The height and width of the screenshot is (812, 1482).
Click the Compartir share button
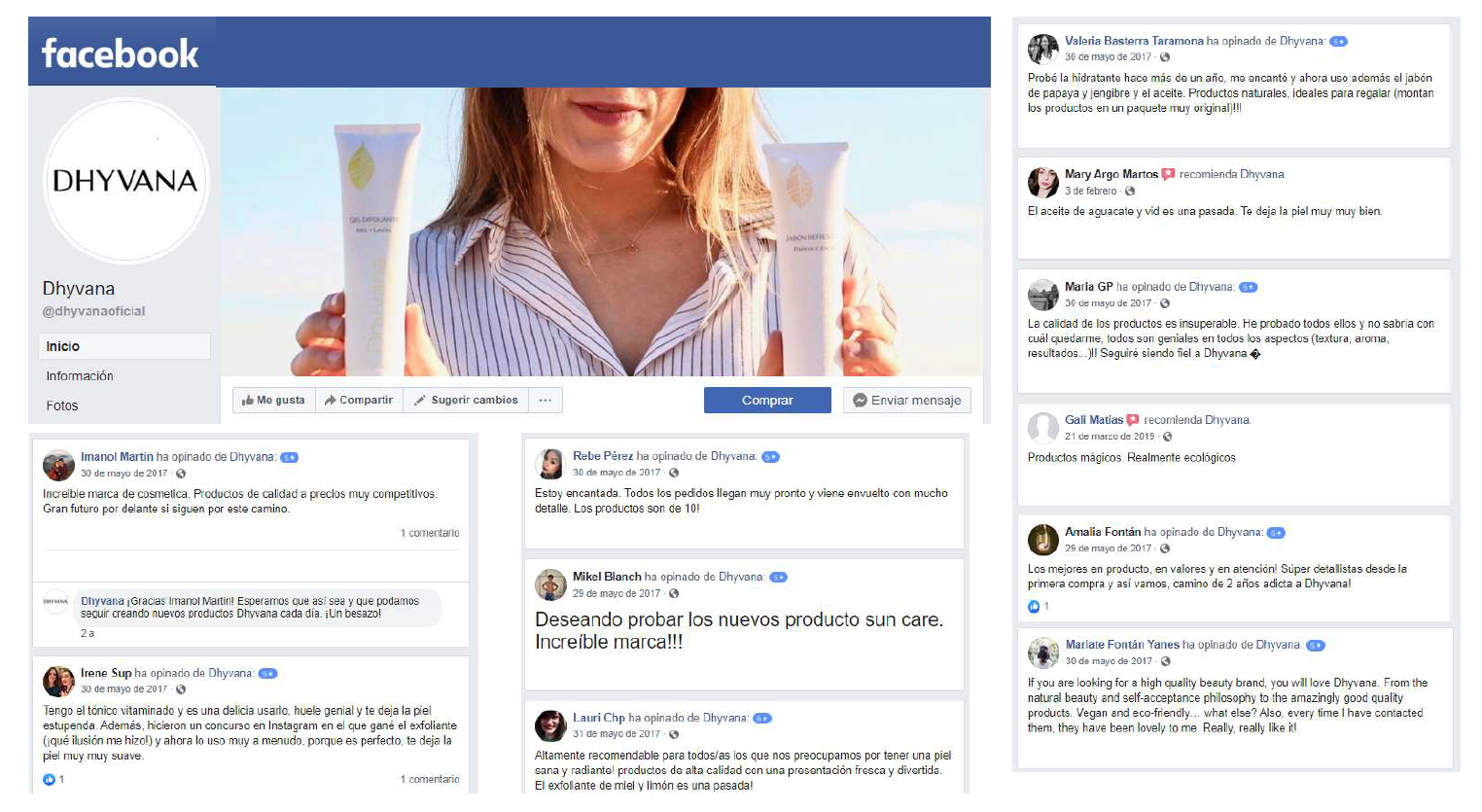[359, 400]
